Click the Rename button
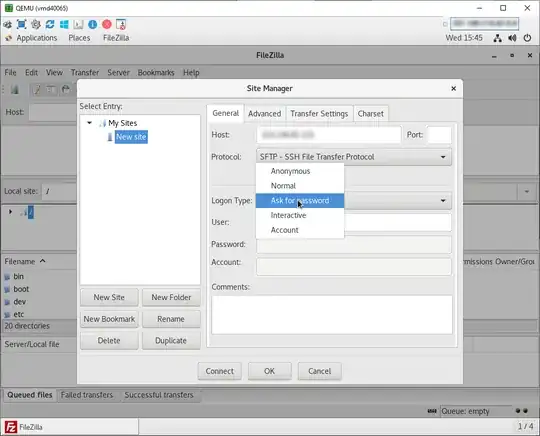This screenshot has height=436, width=540. point(171,319)
